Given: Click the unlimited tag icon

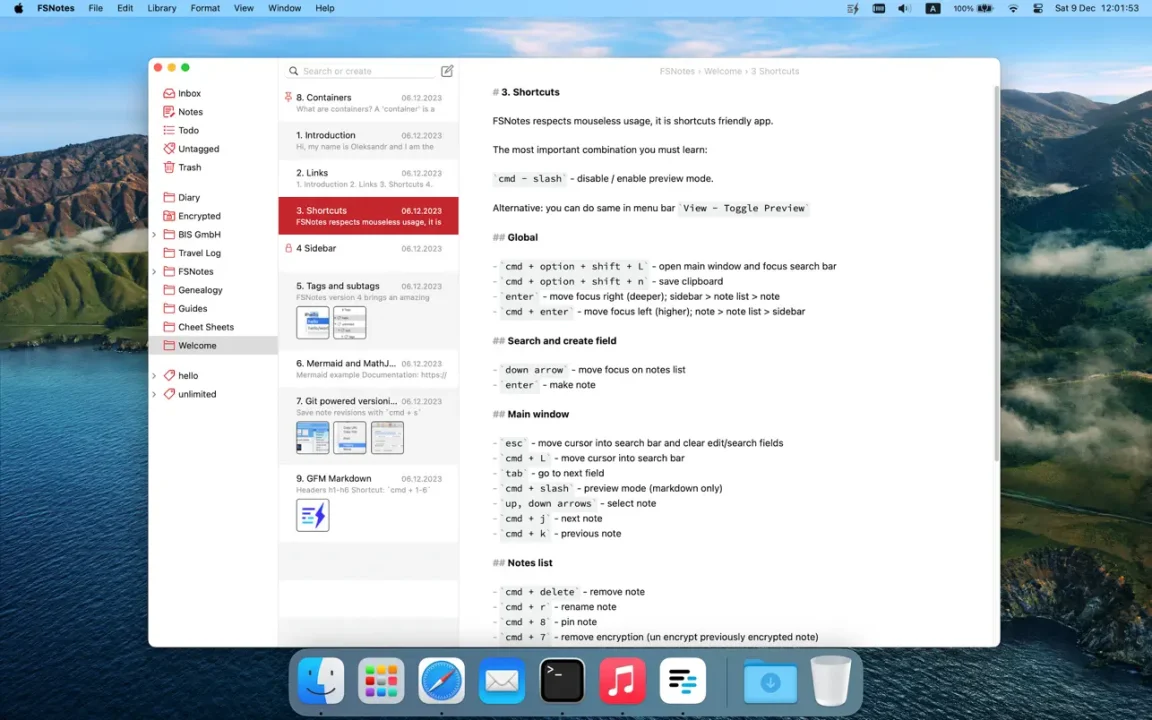Looking at the screenshot, I should click(x=169, y=394).
